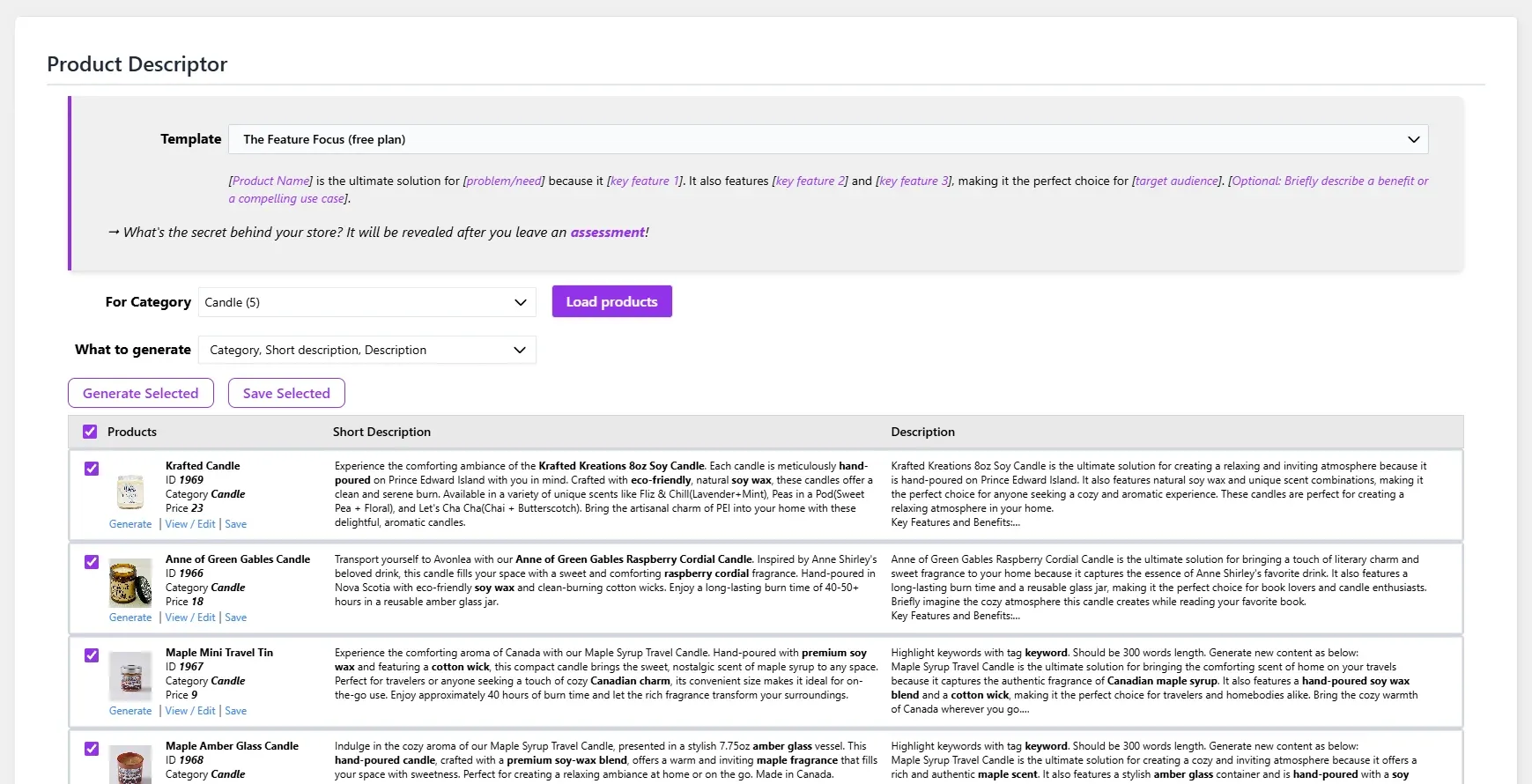
Task: Click View / Edit for Anne of Green Gables Candle
Action: pyautogui.click(x=190, y=618)
